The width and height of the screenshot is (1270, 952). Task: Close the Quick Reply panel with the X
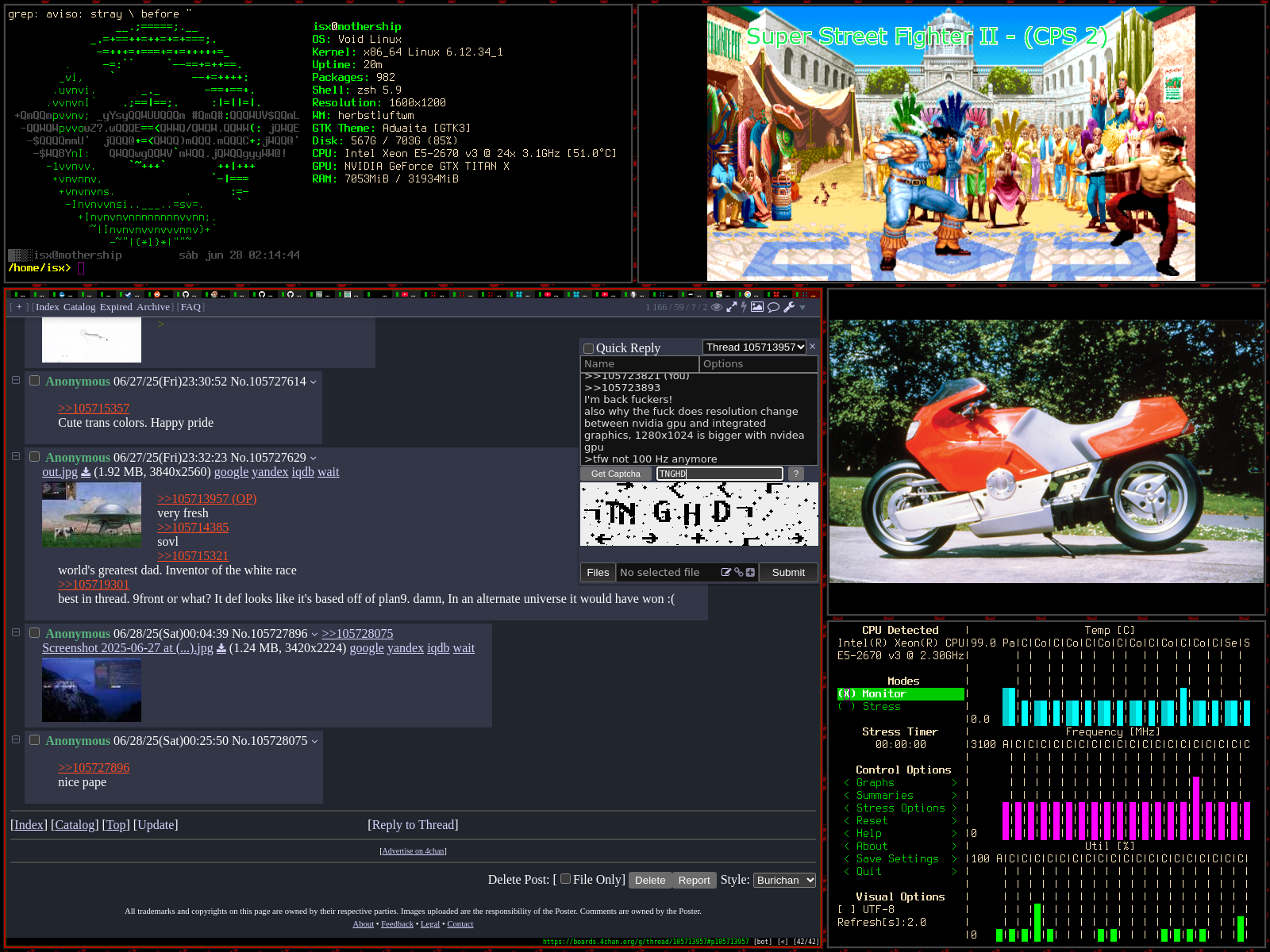click(x=812, y=347)
